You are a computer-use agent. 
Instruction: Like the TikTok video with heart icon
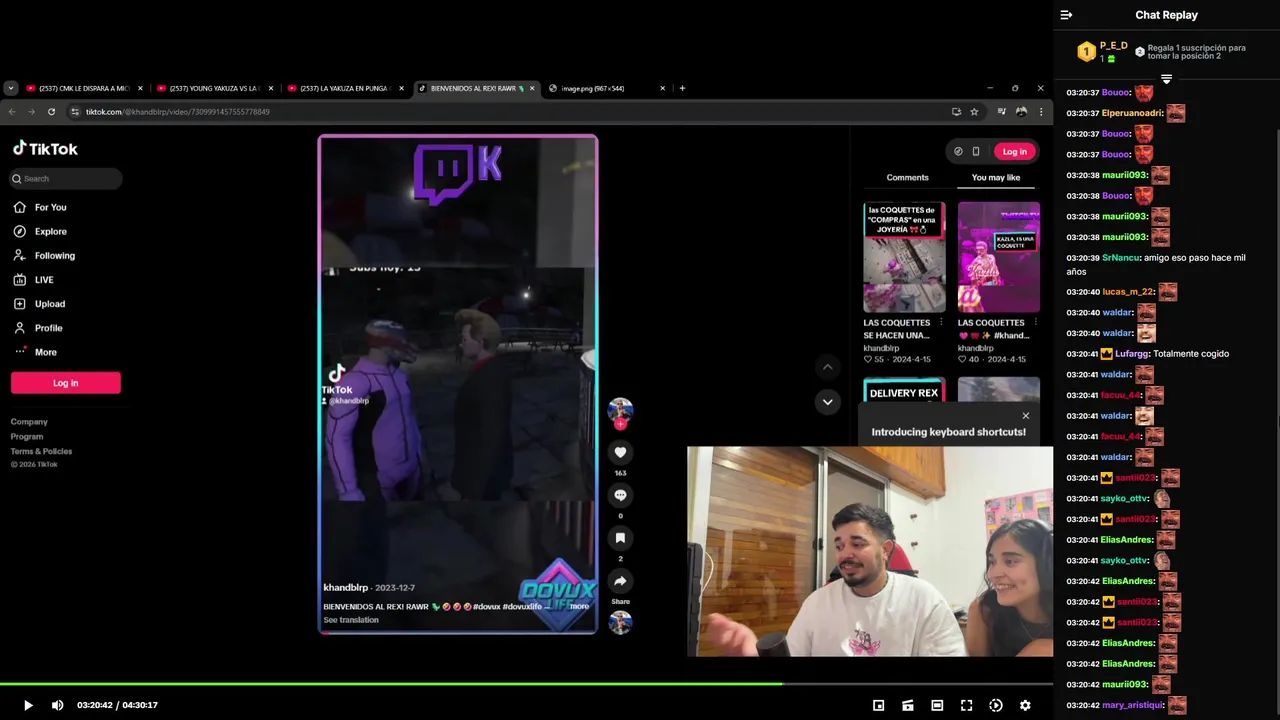[620, 452]
